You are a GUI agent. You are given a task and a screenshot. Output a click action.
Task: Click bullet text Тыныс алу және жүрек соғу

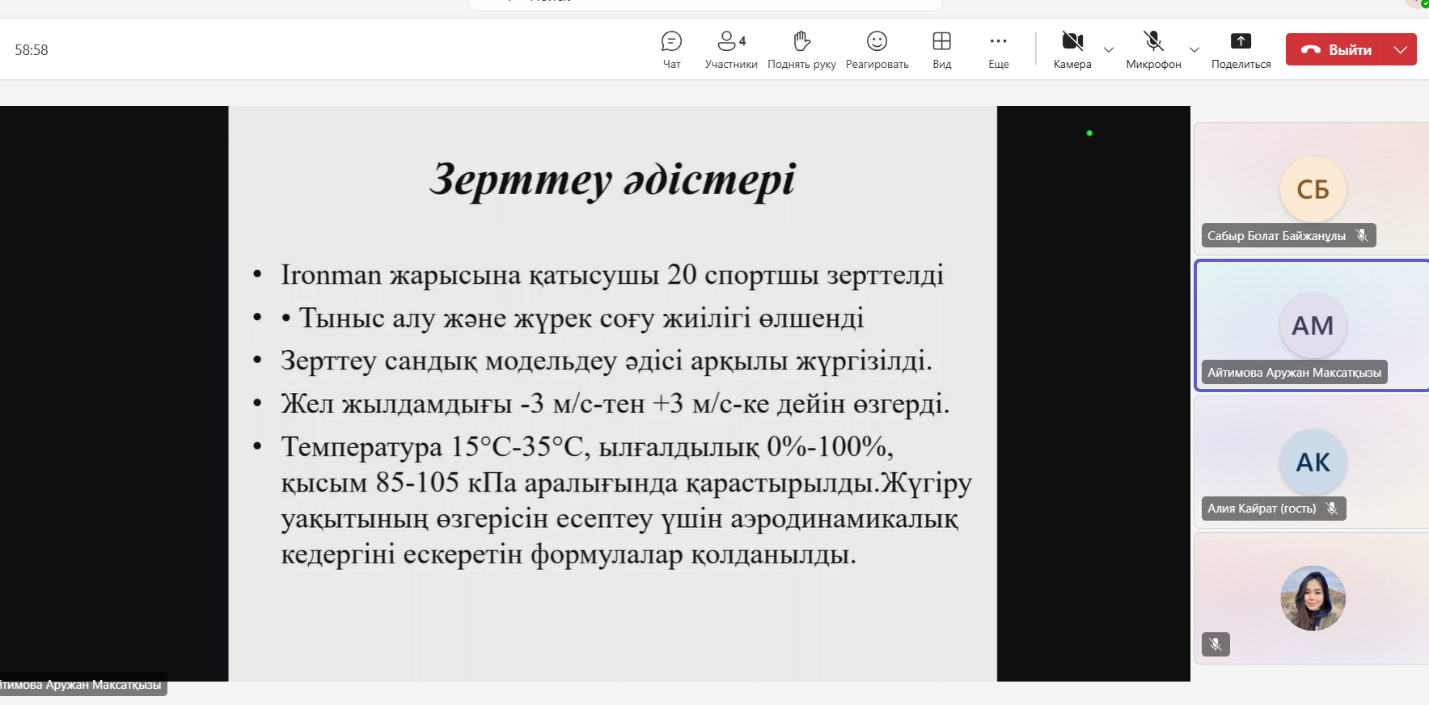582,319
